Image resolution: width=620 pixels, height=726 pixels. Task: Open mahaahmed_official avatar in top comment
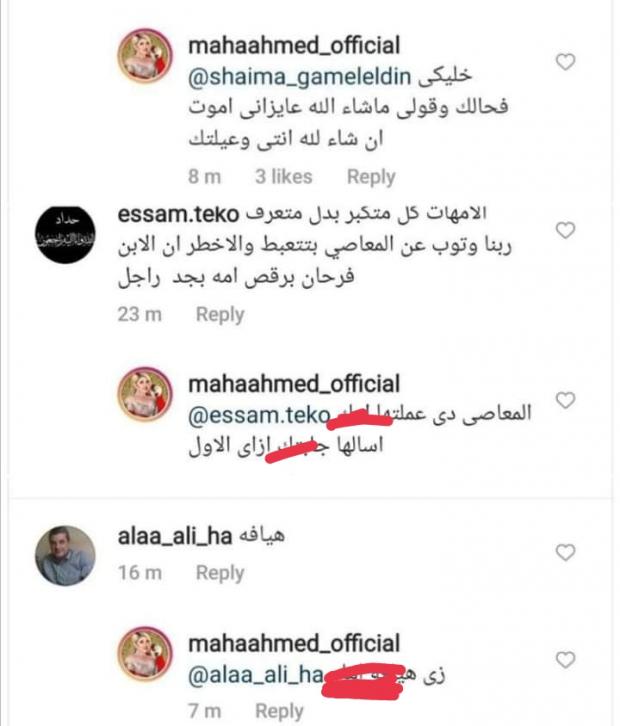[x=144, y=56]
